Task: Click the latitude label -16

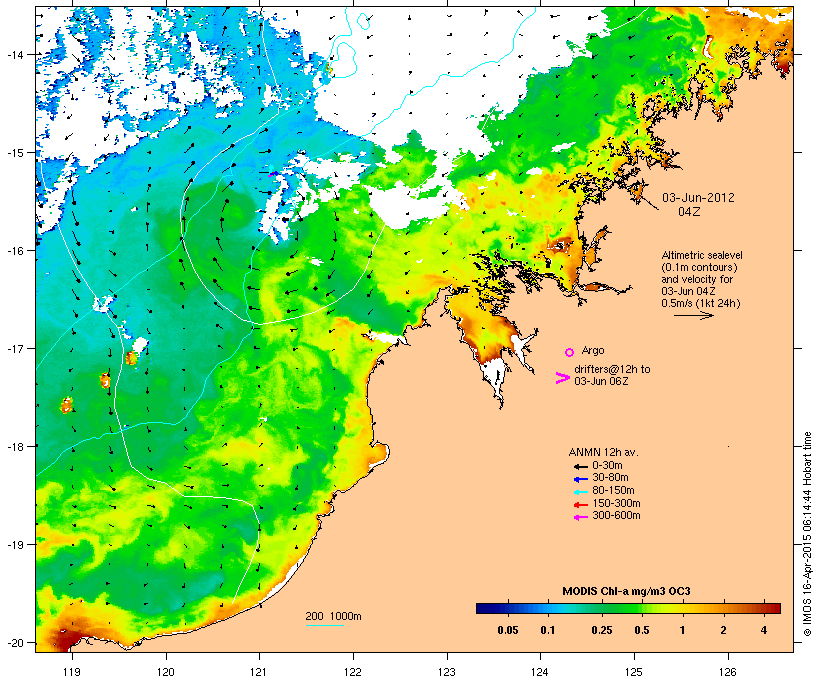Action: [x=14, y=251]
